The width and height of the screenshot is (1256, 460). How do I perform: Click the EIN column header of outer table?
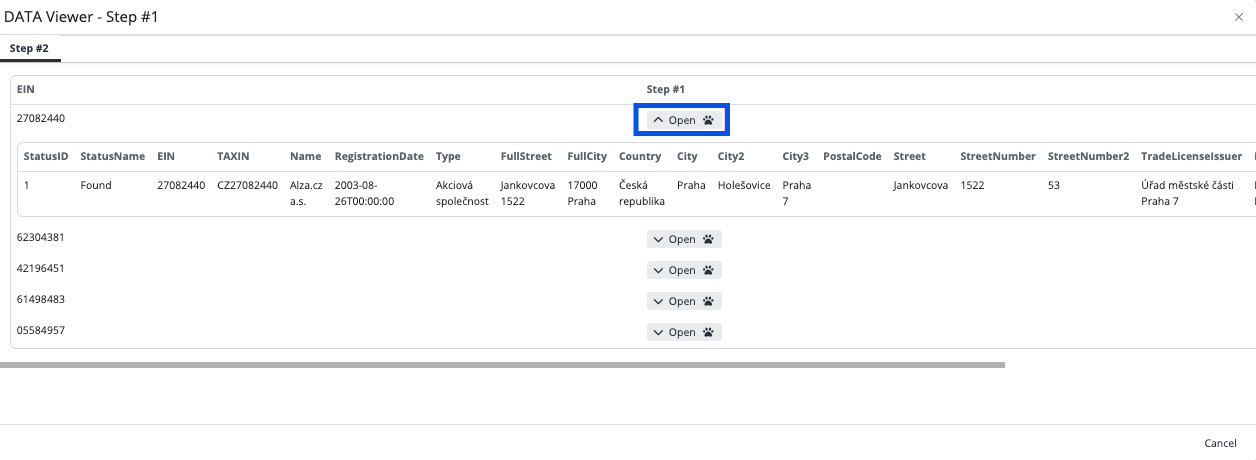point(26,89)
